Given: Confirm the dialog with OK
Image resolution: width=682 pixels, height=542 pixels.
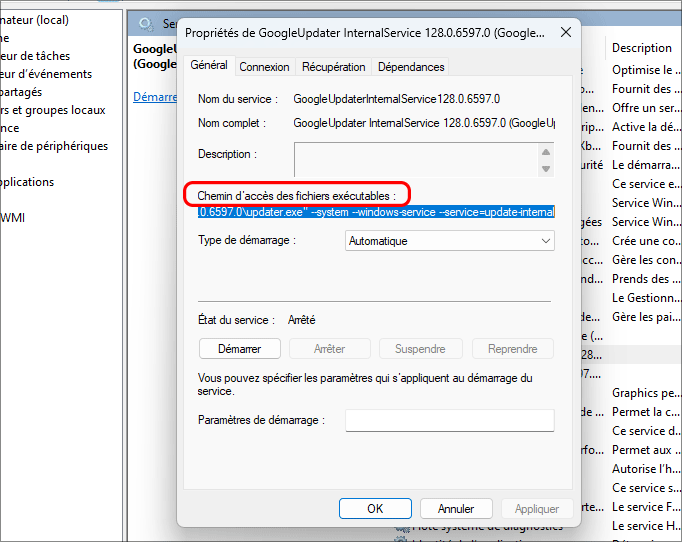Looking at the screenshot, I should [375, 508].
